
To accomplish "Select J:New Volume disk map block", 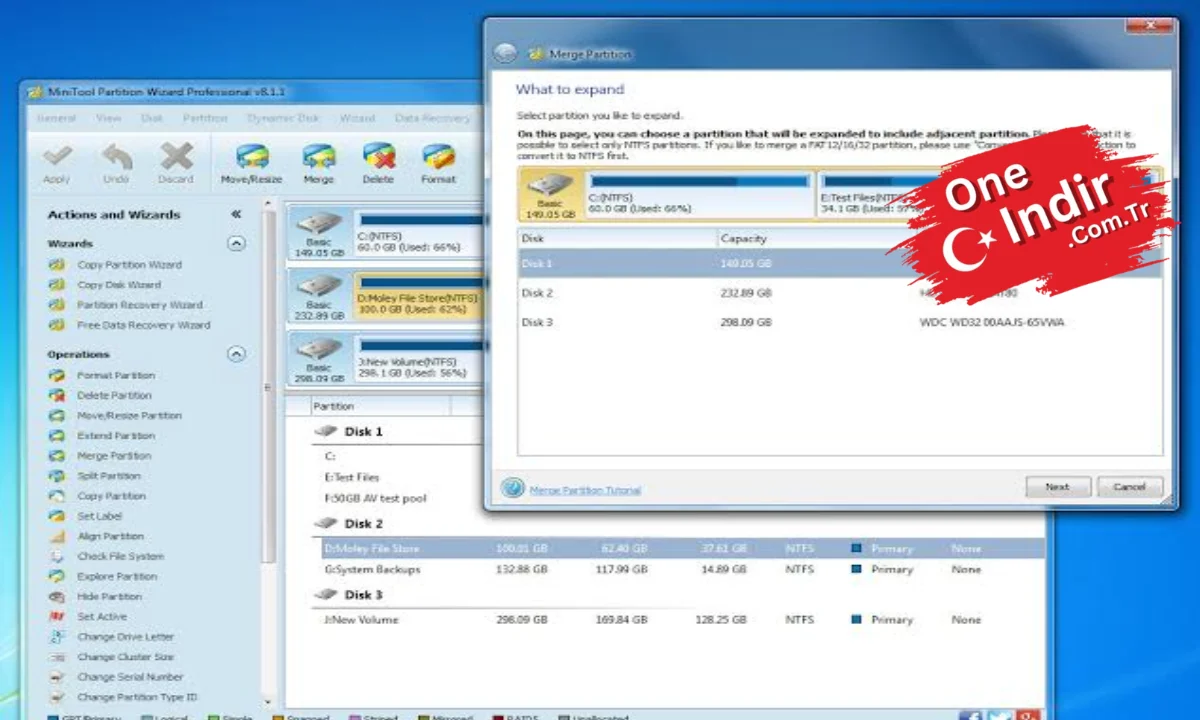I will 418,358.
